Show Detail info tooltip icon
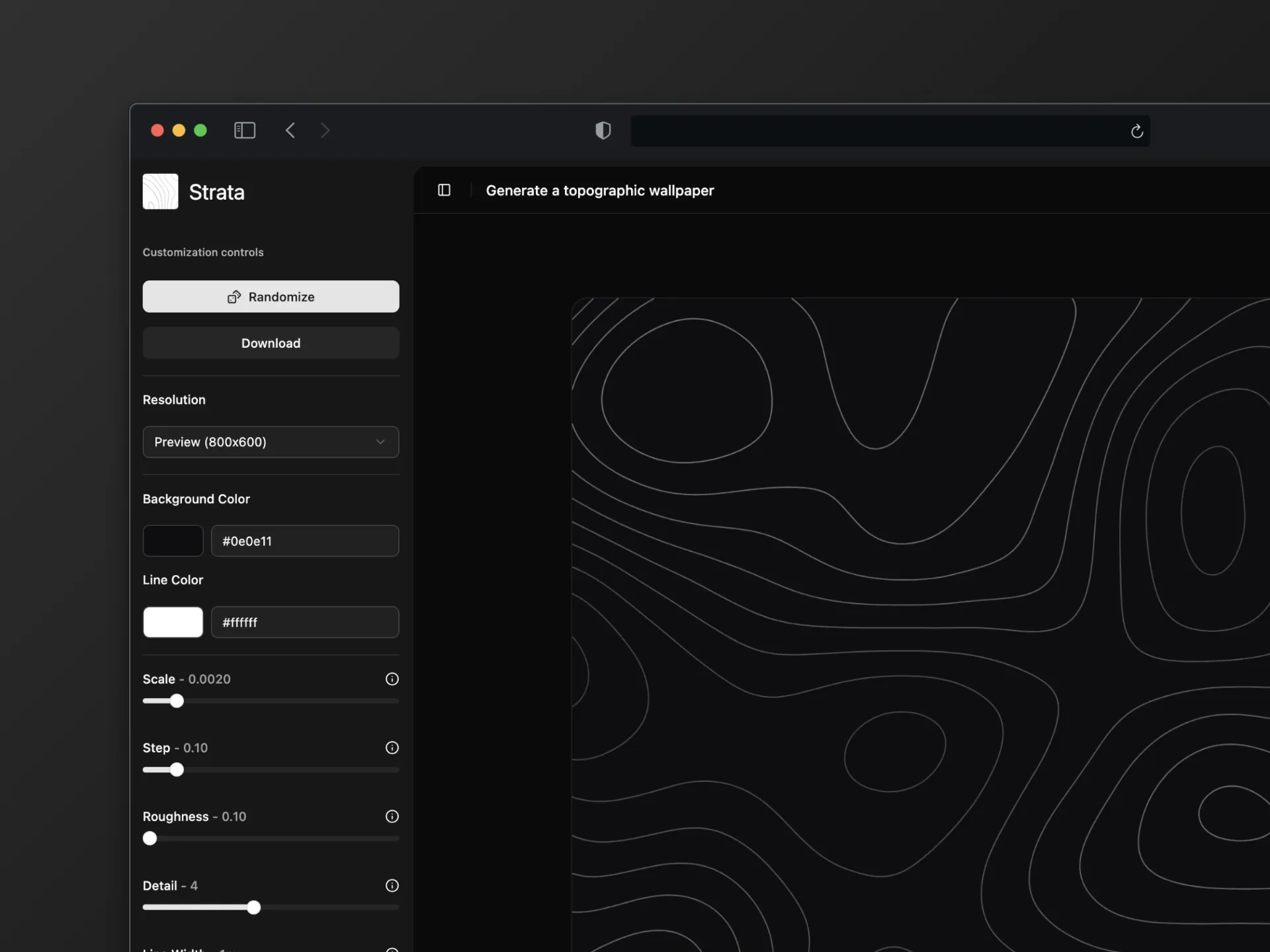 tap(392, 886)
